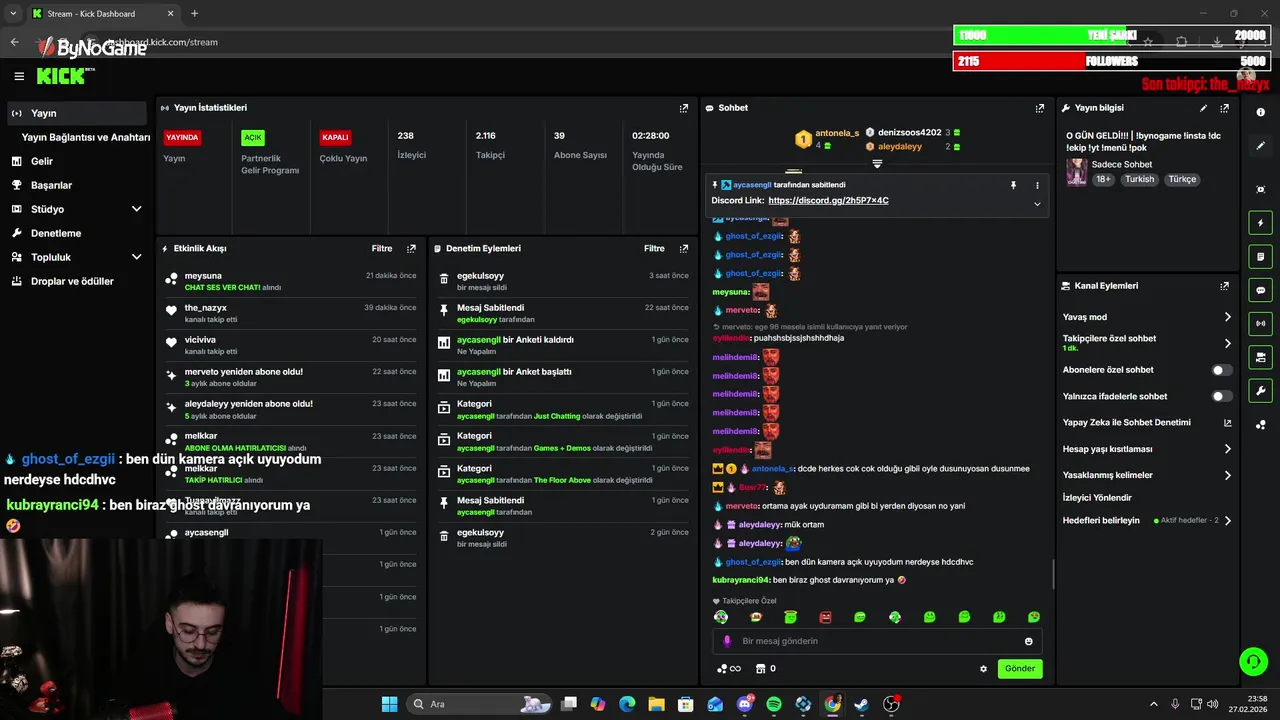Open Hedefleri belirleyin goals settings
Image resolution: width=1280 pixels, height=720 pixels.
[1146, 520]
